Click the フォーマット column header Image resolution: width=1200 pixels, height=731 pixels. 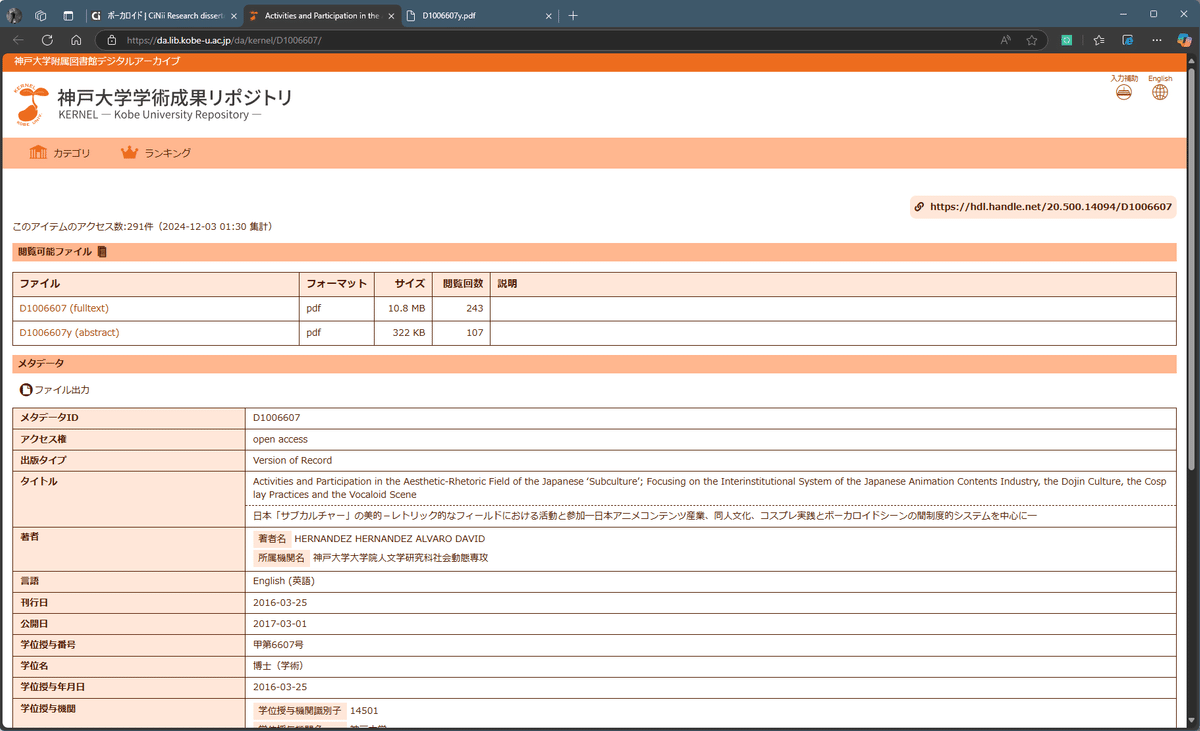click(x=337, y=284)
